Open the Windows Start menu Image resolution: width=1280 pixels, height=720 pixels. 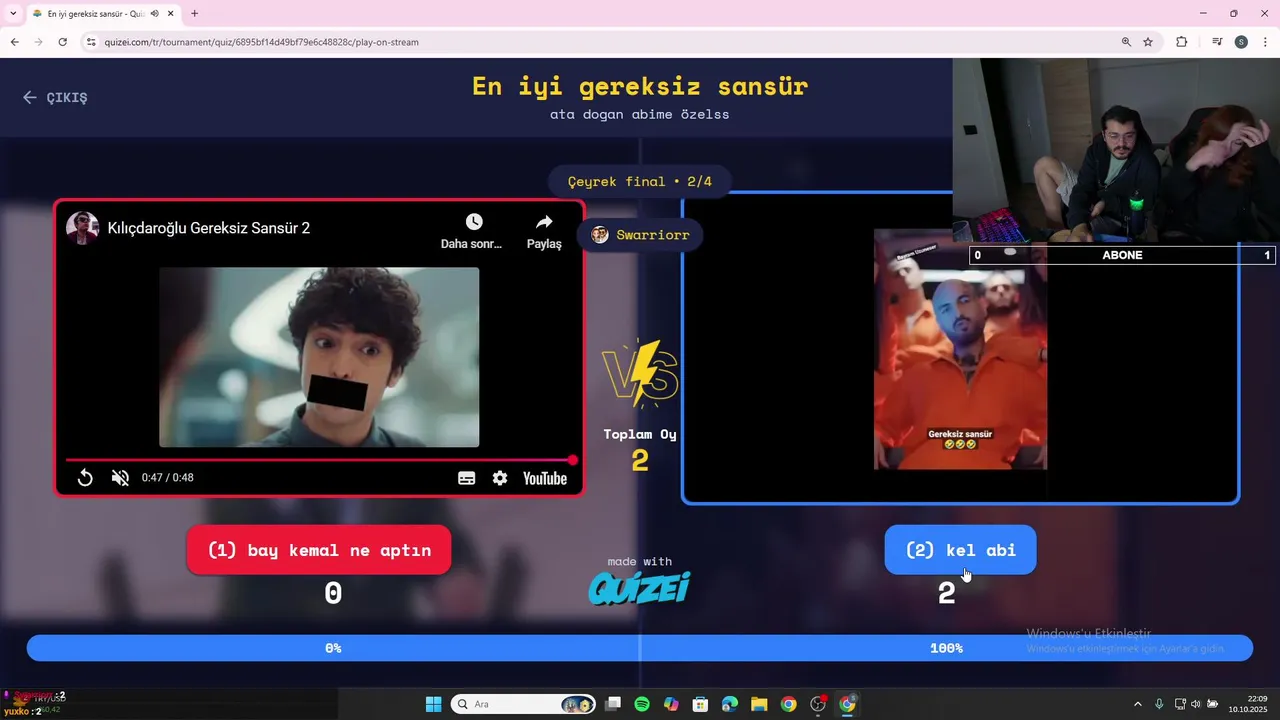(x=433, y=704)
